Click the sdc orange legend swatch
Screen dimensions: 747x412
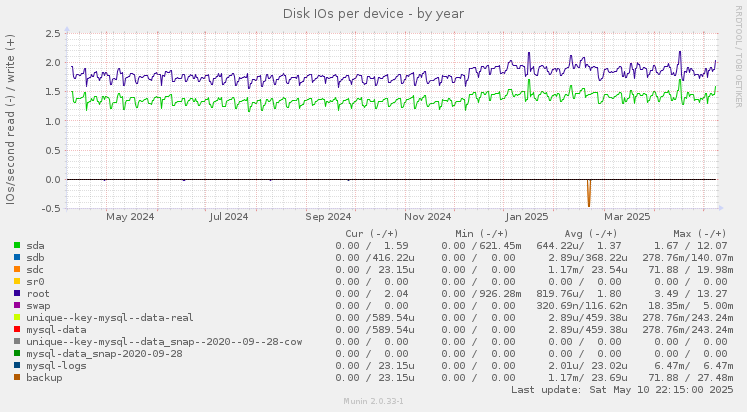17,269
